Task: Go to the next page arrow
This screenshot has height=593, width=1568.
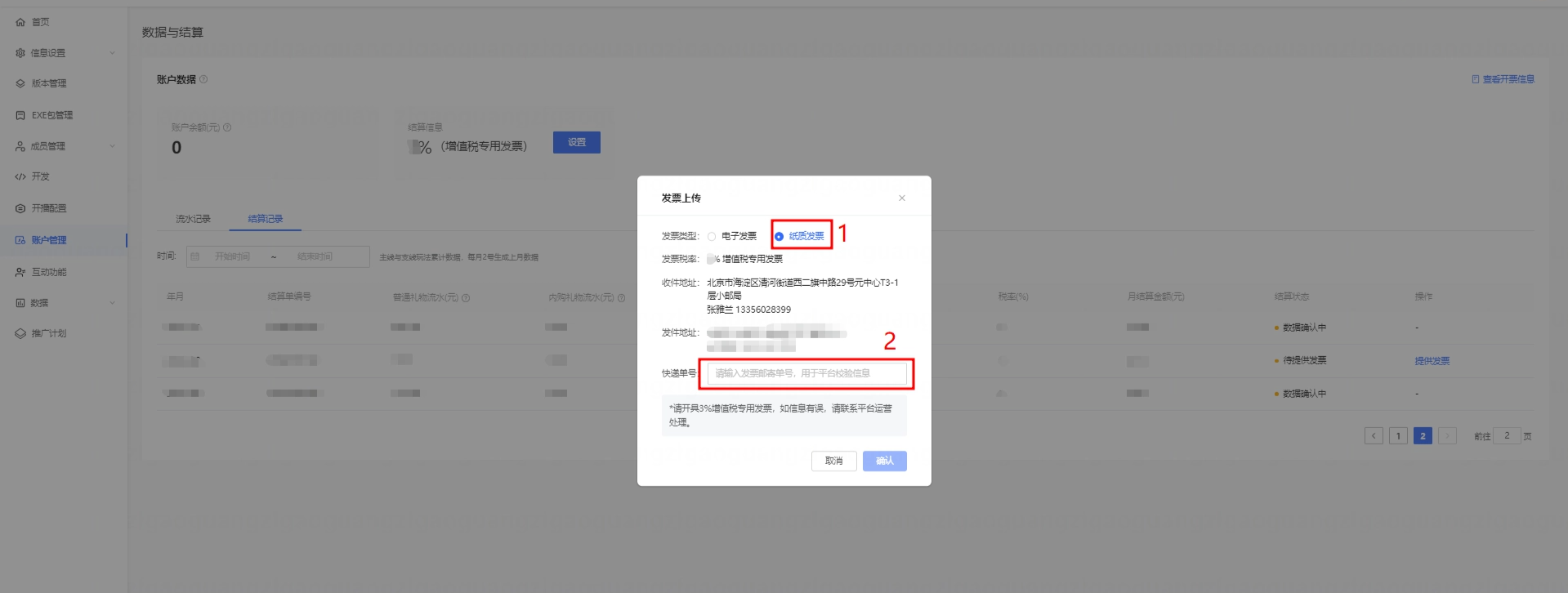Action: [x=1447, y=436]
